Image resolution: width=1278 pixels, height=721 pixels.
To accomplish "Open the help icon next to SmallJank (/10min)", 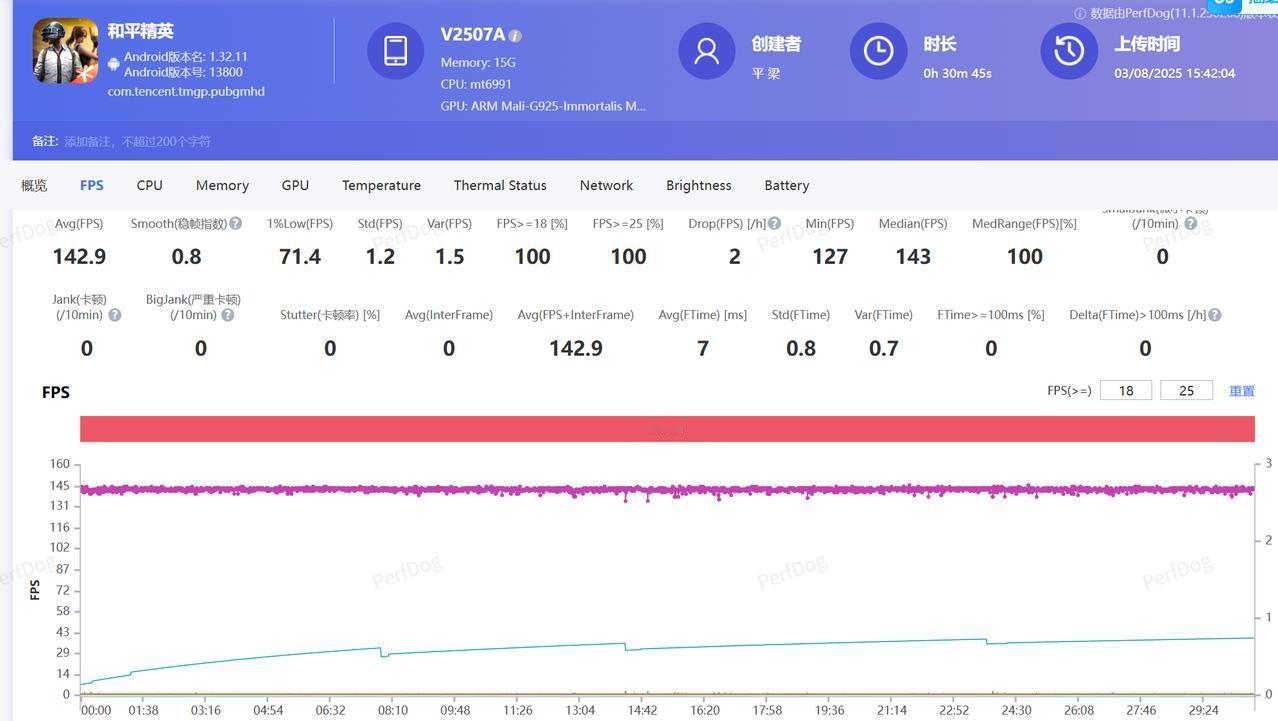I will click(1190, 223).
